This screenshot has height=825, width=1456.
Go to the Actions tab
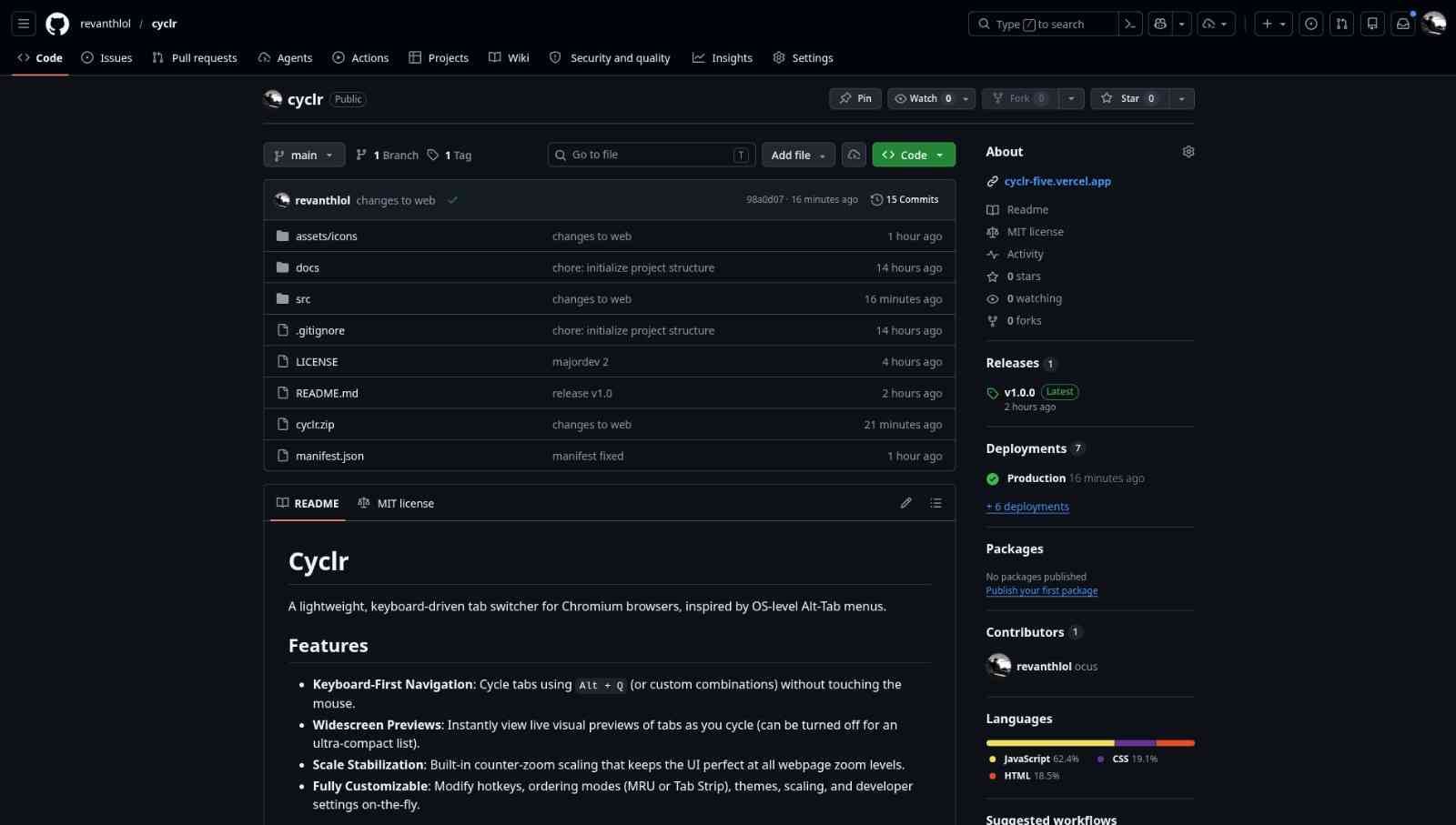(x=360, y=57)
